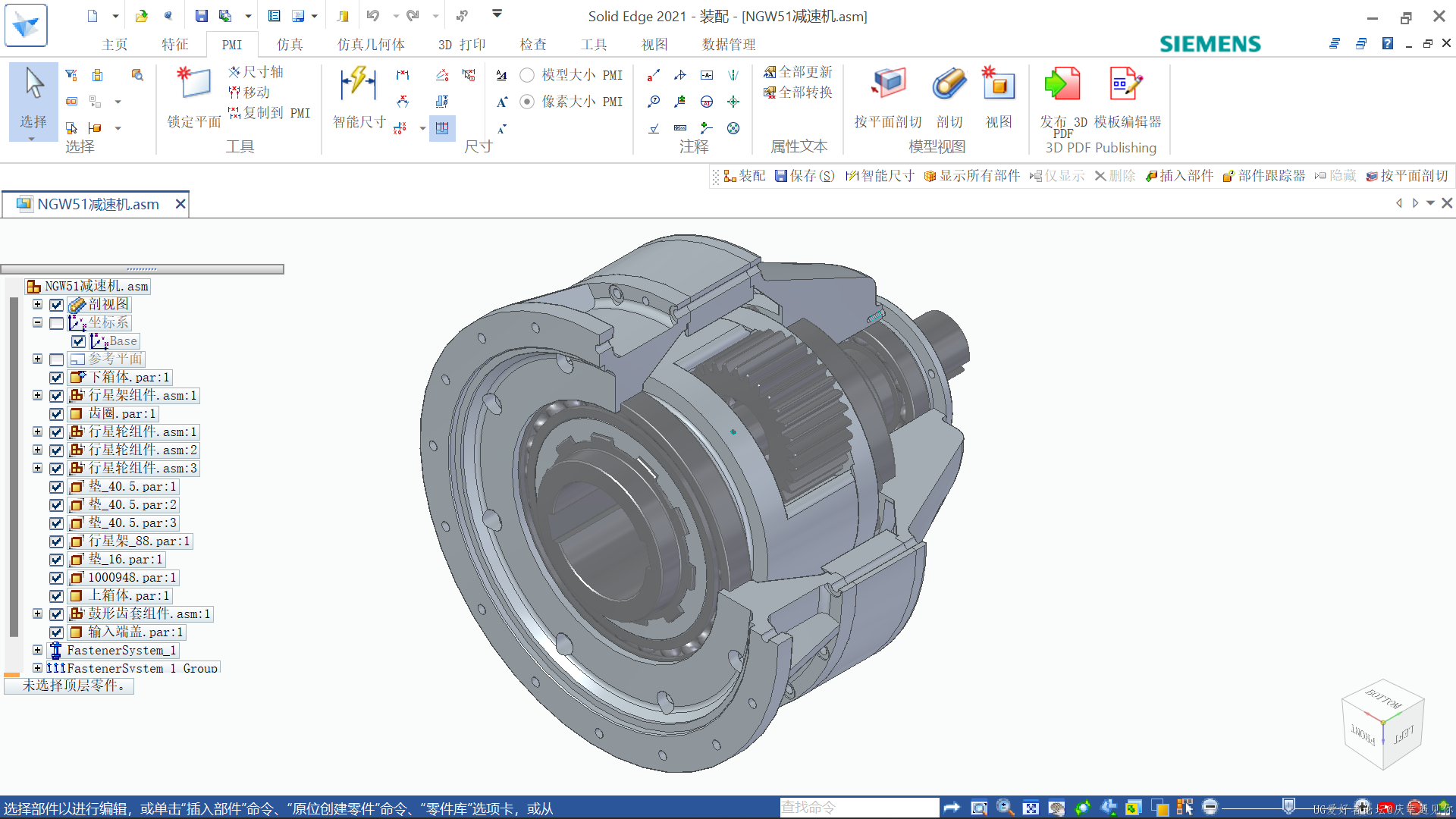Click the Save icon in quick access toolbar
1456x819 pixels.
click(201, 15)
